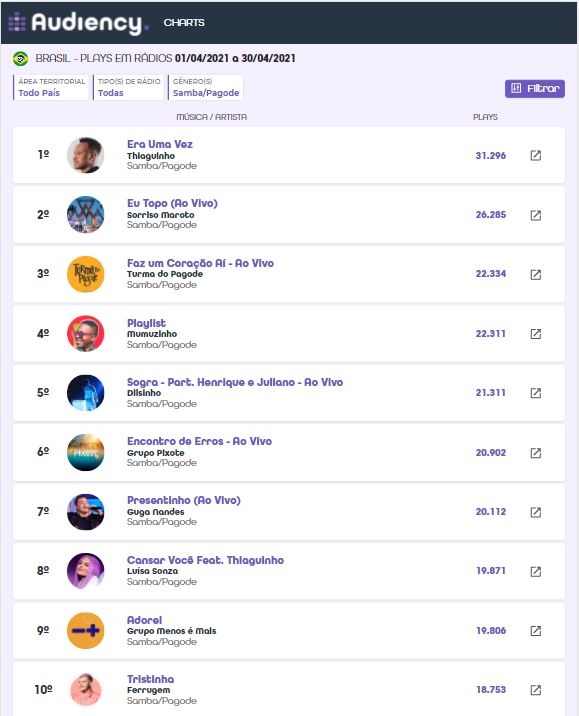Open the Tipo(s) de Rádio filter showing Todas

pos(128,87)
